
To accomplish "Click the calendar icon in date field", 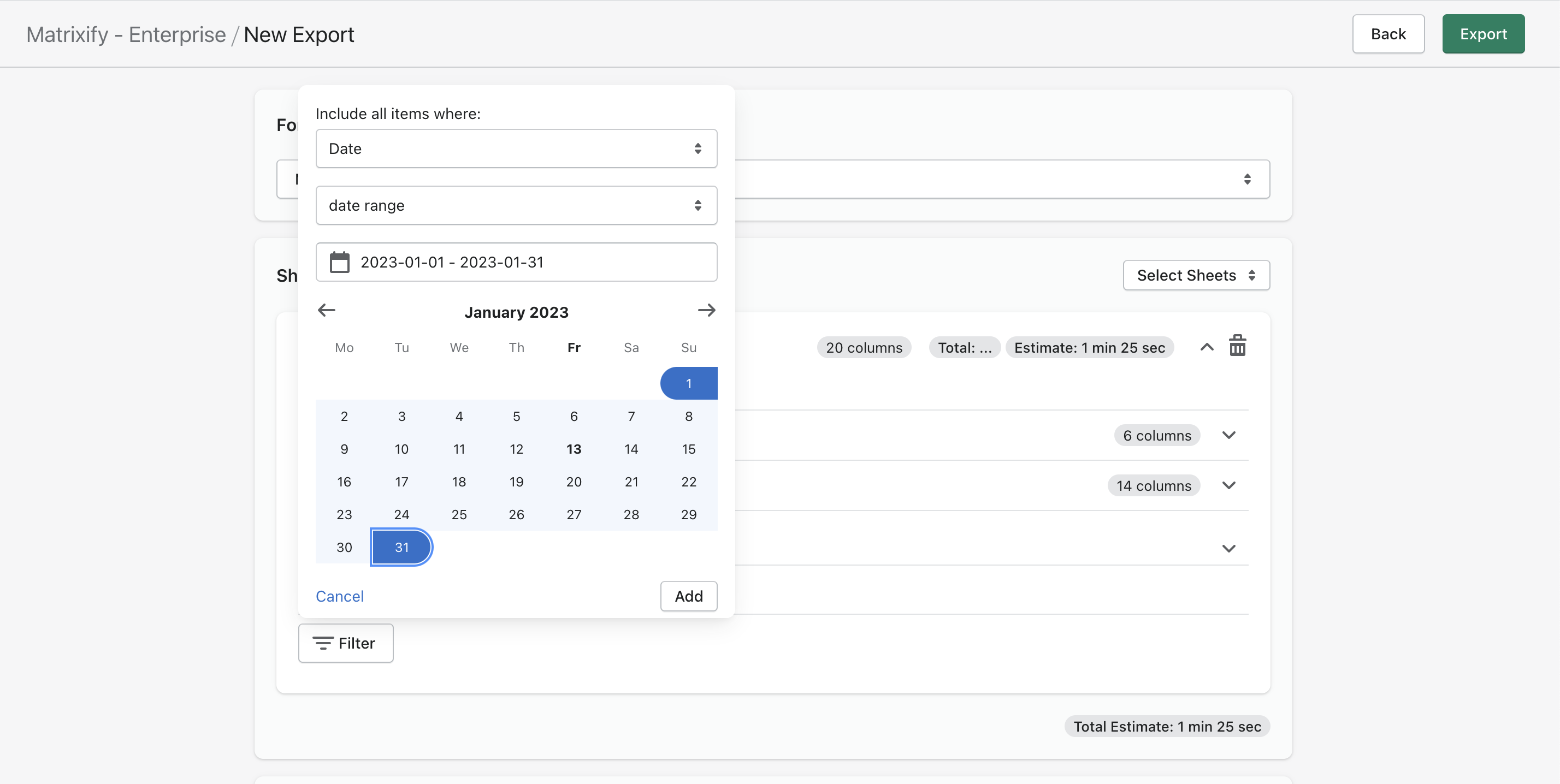I will pyautogui.click(x=339, y=262).
